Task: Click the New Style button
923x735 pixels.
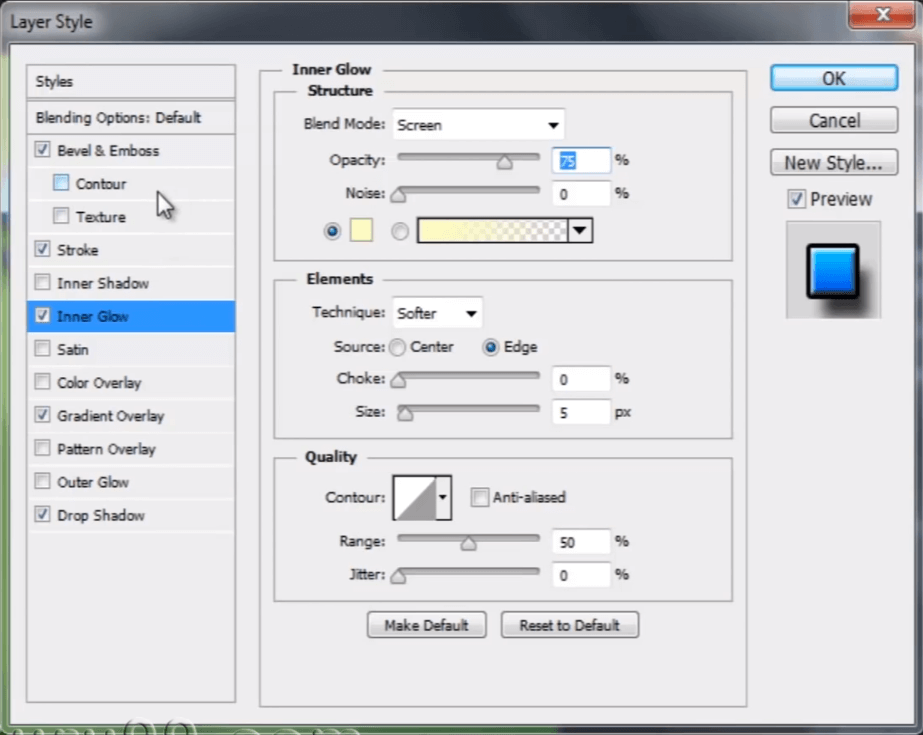Action: coord(833,162)
